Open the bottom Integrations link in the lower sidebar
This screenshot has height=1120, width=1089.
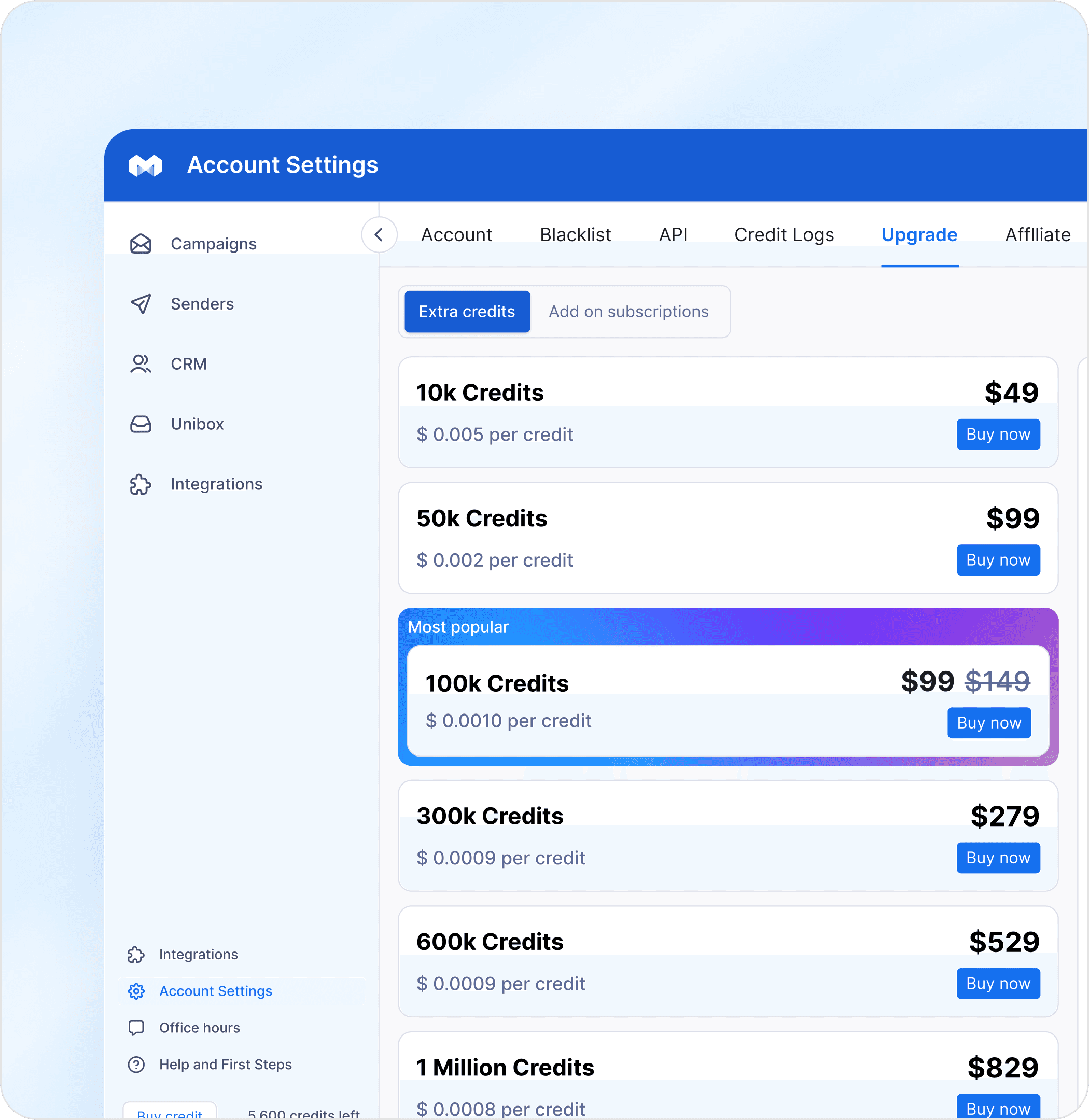198,954
